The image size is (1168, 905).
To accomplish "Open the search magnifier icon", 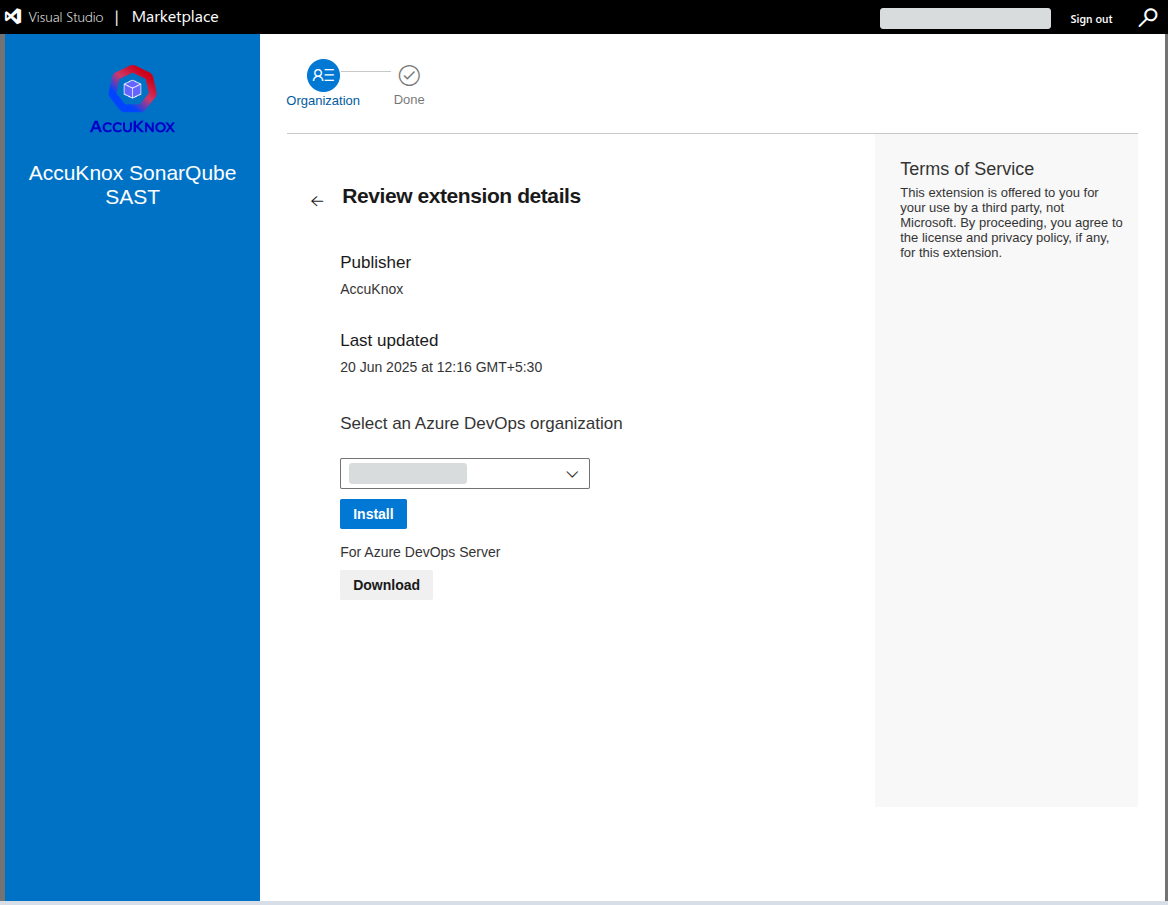I will pyautogui.click(x=1147, y=18).
